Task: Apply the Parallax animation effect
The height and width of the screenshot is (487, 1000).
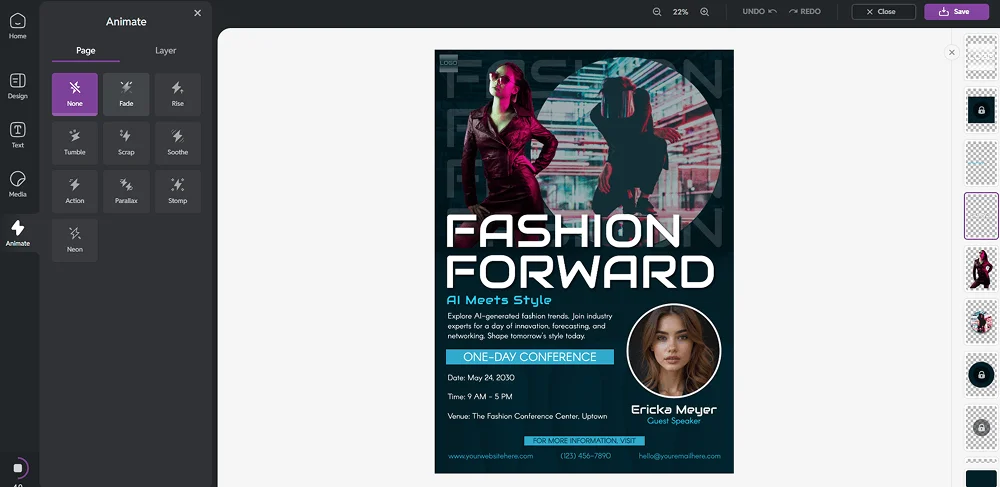Action: pos(126,191)
